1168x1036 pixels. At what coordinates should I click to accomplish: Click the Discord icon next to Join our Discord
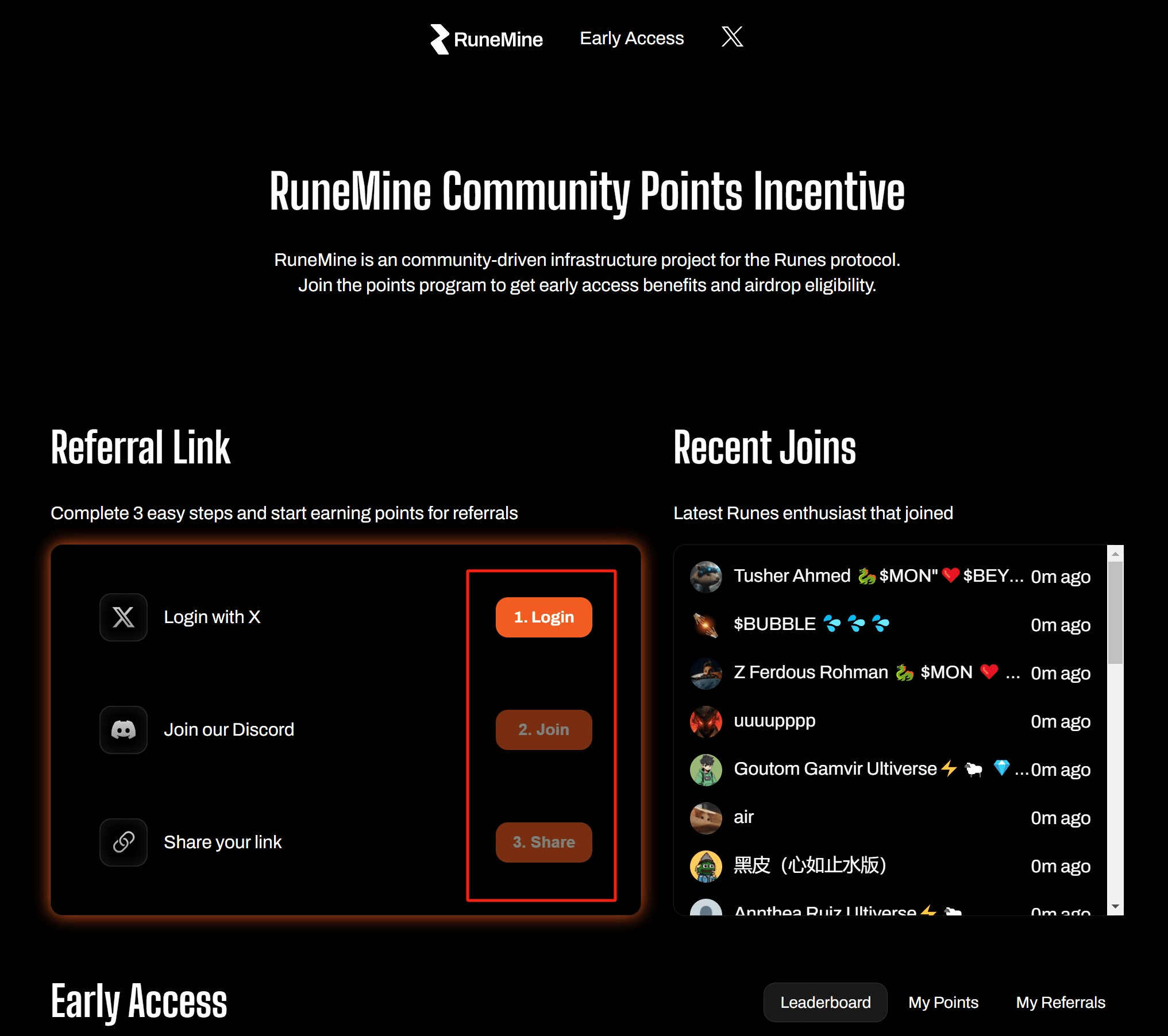coord(122,729)
